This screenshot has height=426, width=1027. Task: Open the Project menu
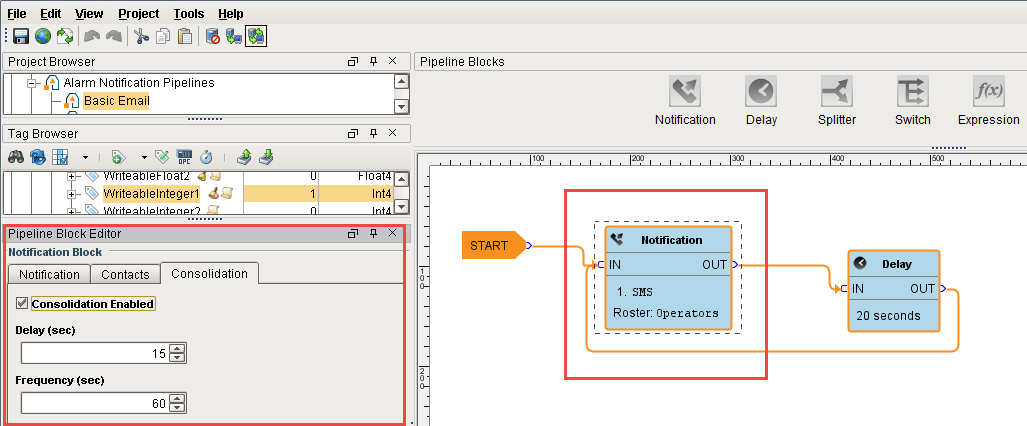(138, 14)
